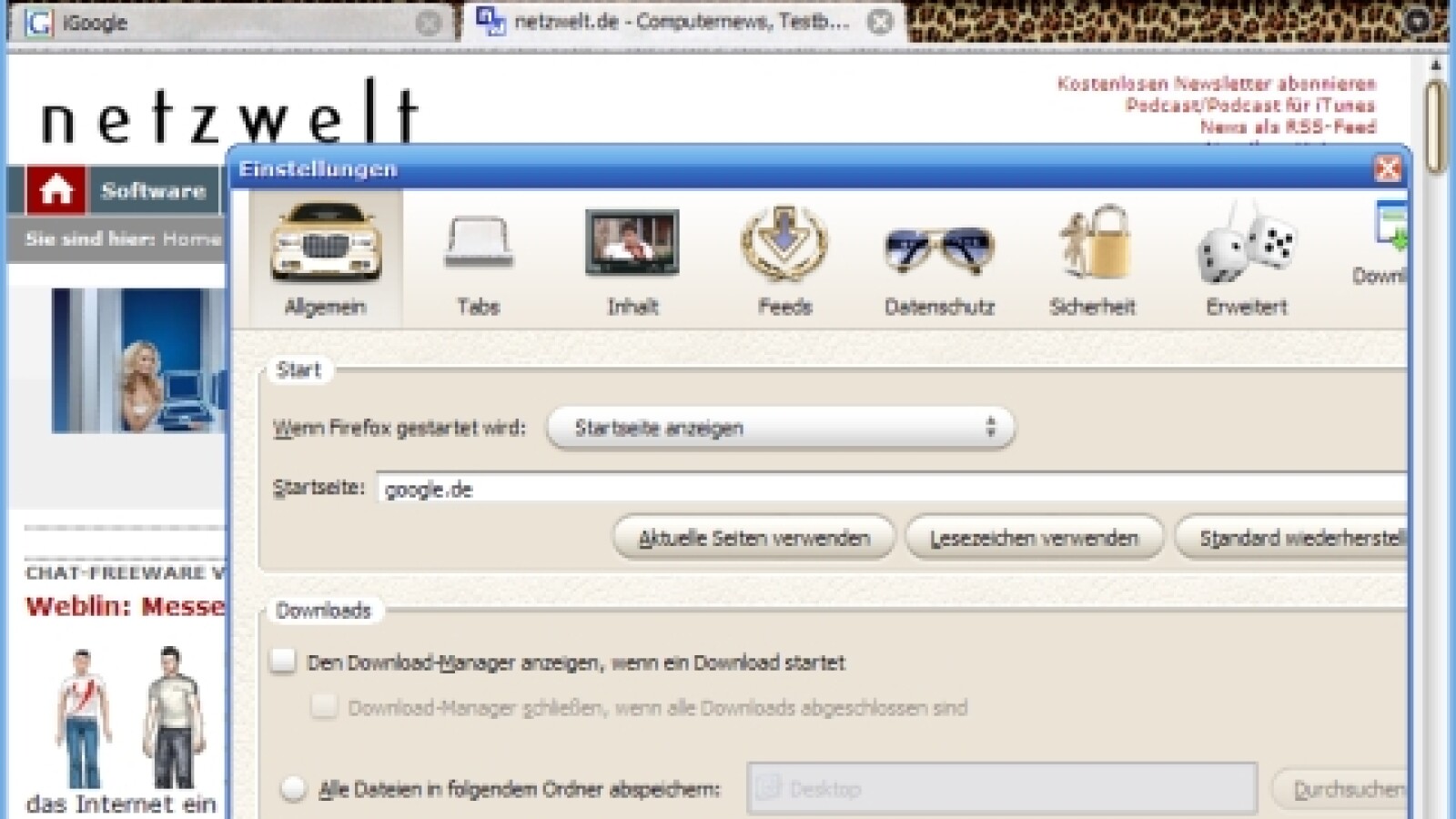Click the Startseite URL input field
The width and height of the screenshot is (1456, 819).
[x=892, y=489]
